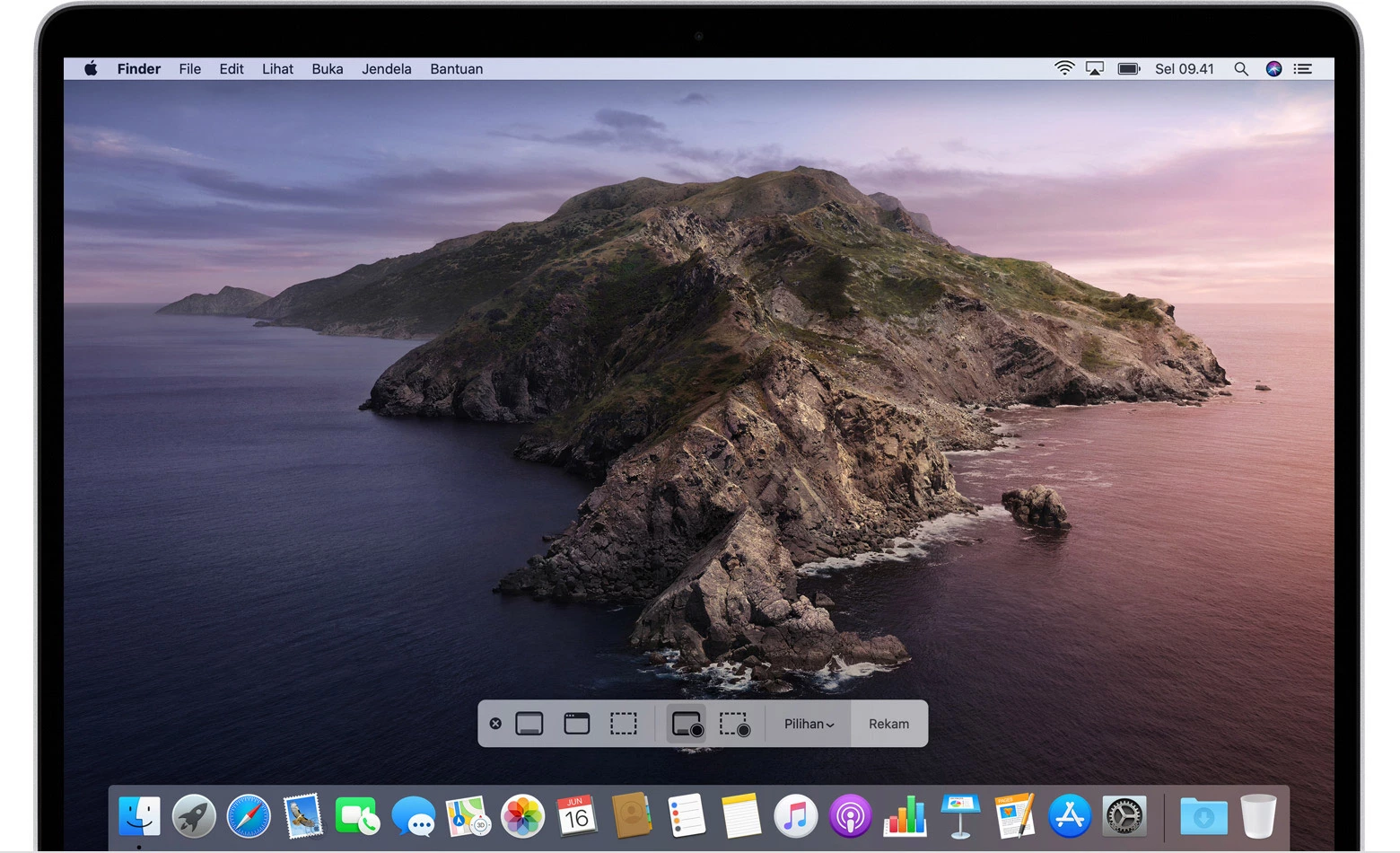Open System Preferences from the Dock
The height and width of the screenshot is (853, 1400).
[1124, 816]
